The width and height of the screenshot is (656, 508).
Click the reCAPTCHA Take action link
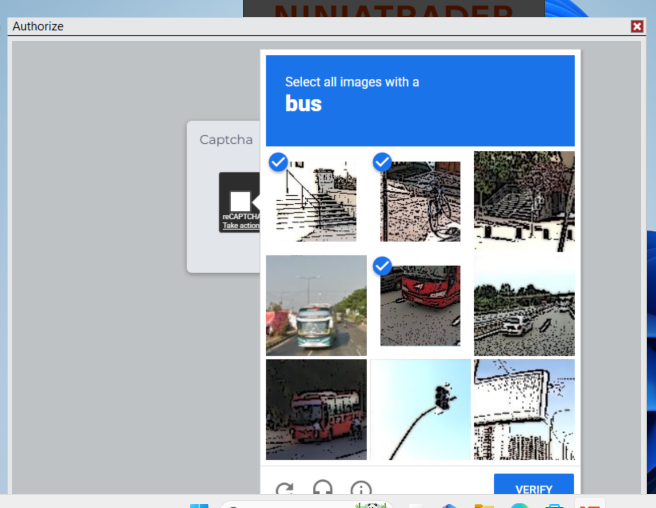[241, 225]
